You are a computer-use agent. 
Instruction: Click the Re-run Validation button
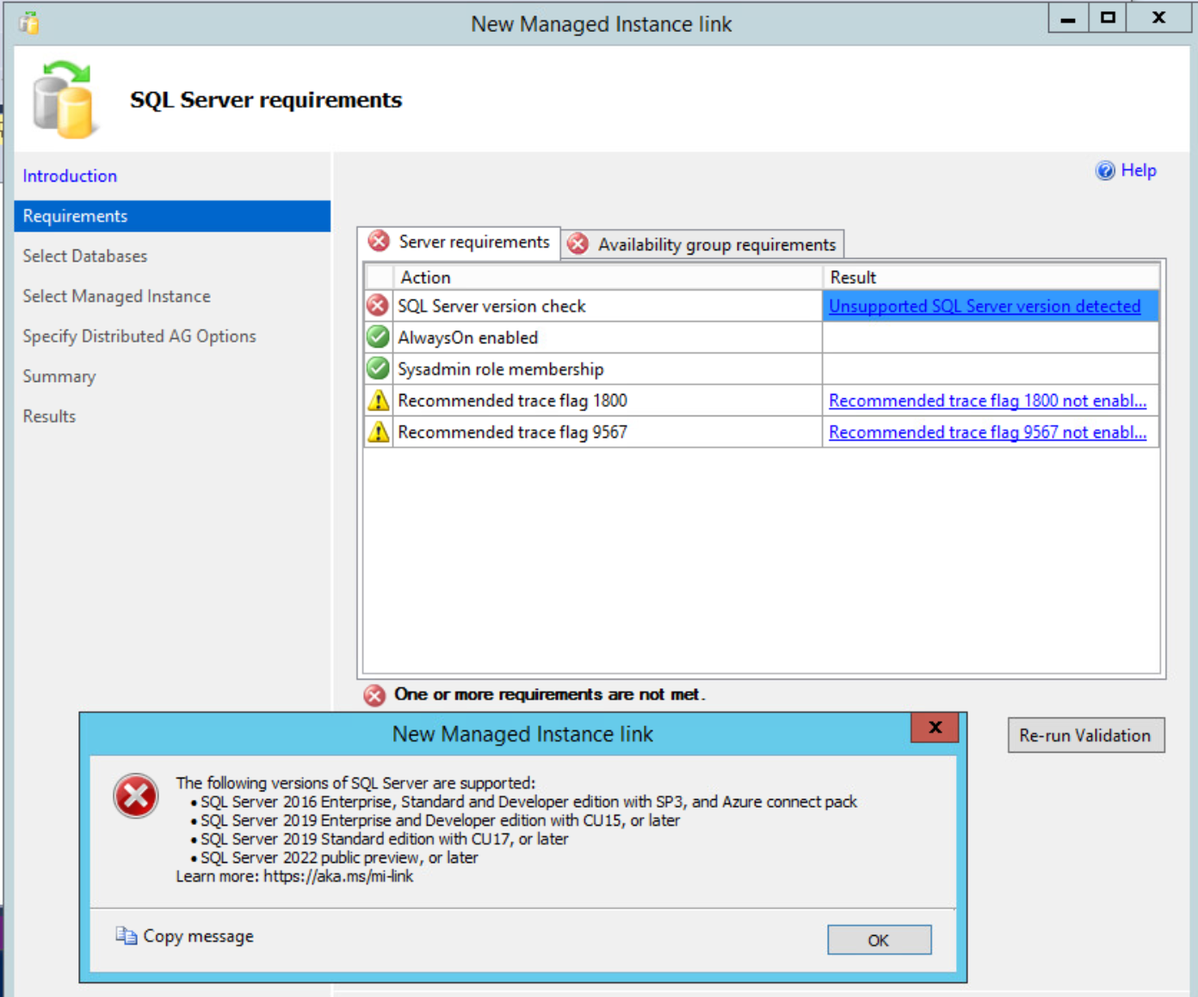[x=1086, y=735]
